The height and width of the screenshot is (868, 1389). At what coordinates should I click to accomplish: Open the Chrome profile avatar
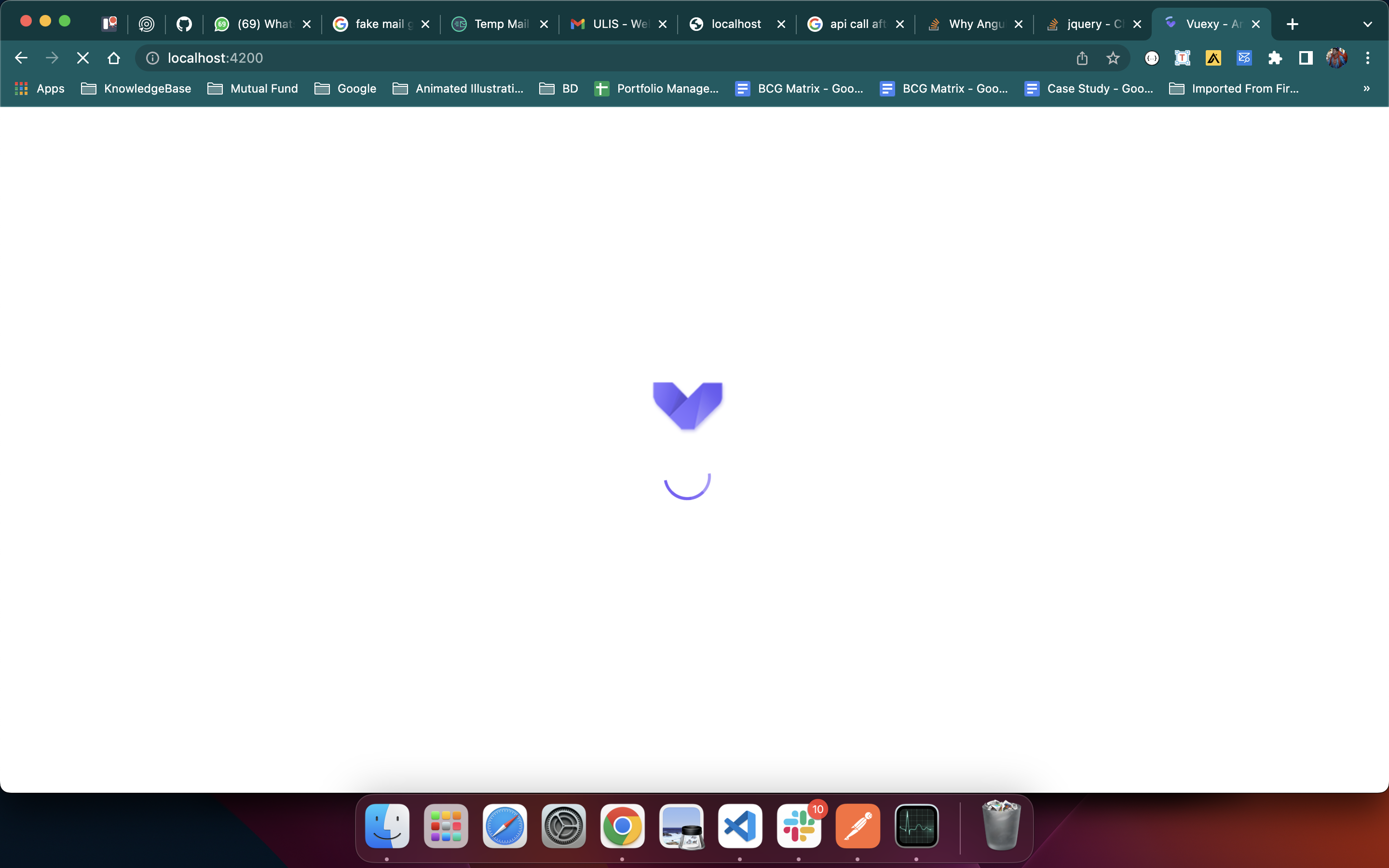tap(1336, 58)
